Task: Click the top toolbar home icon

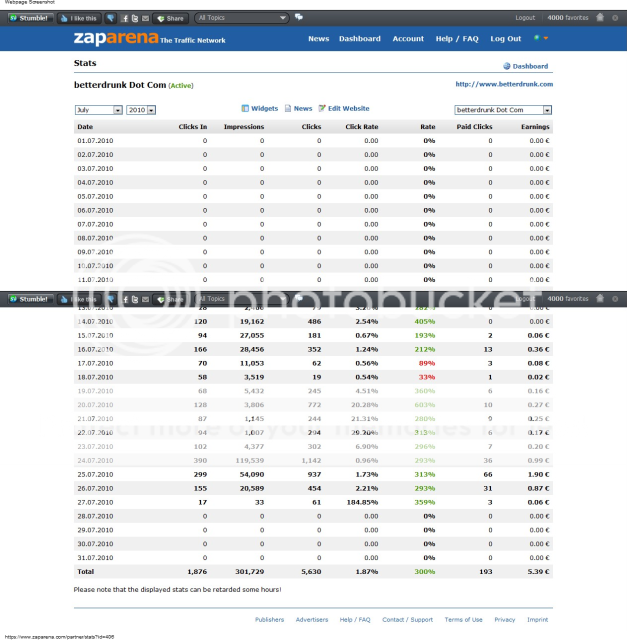Action: pos(600,18)
